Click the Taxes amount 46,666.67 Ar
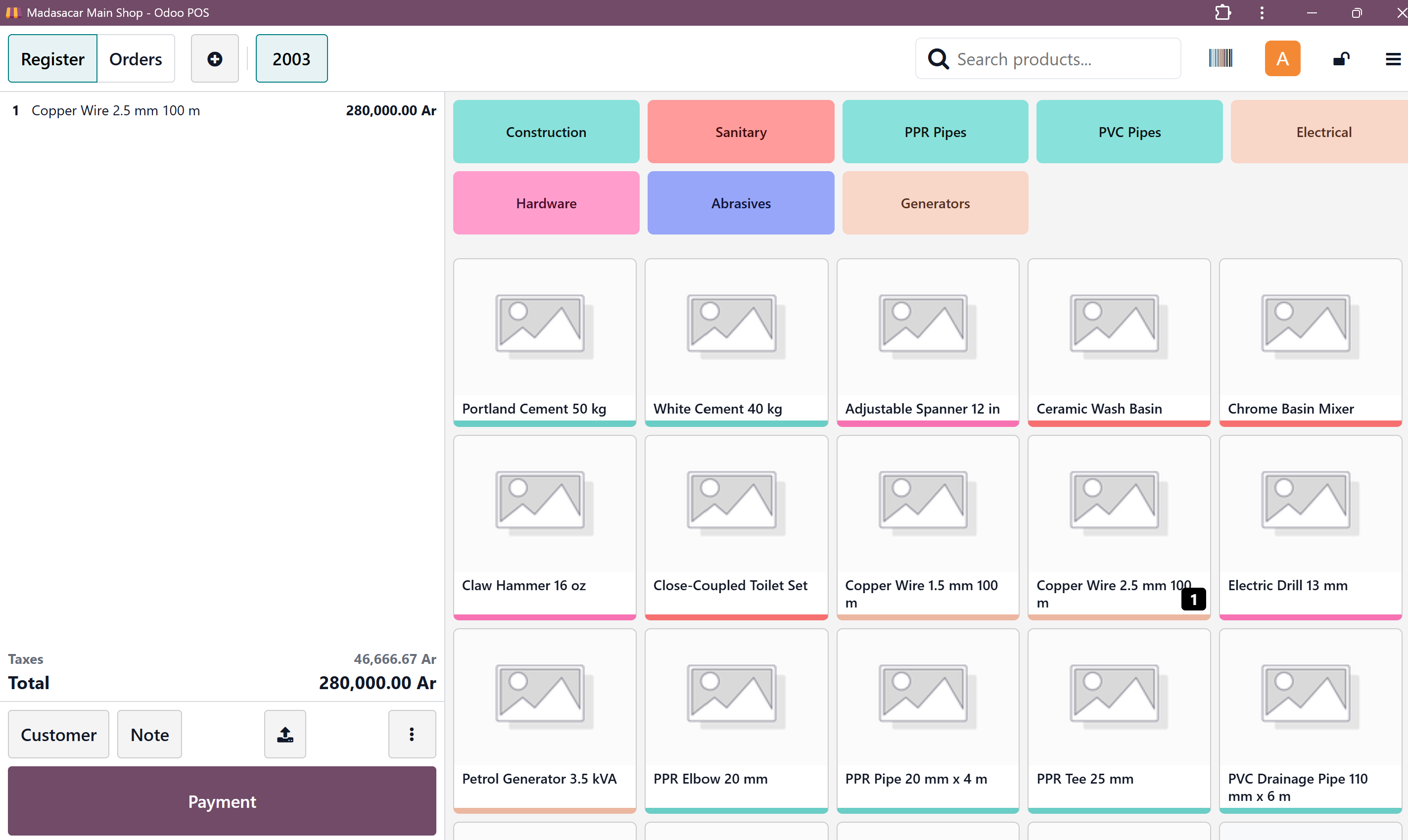1408x840 pixels. (x=395, y=659)
